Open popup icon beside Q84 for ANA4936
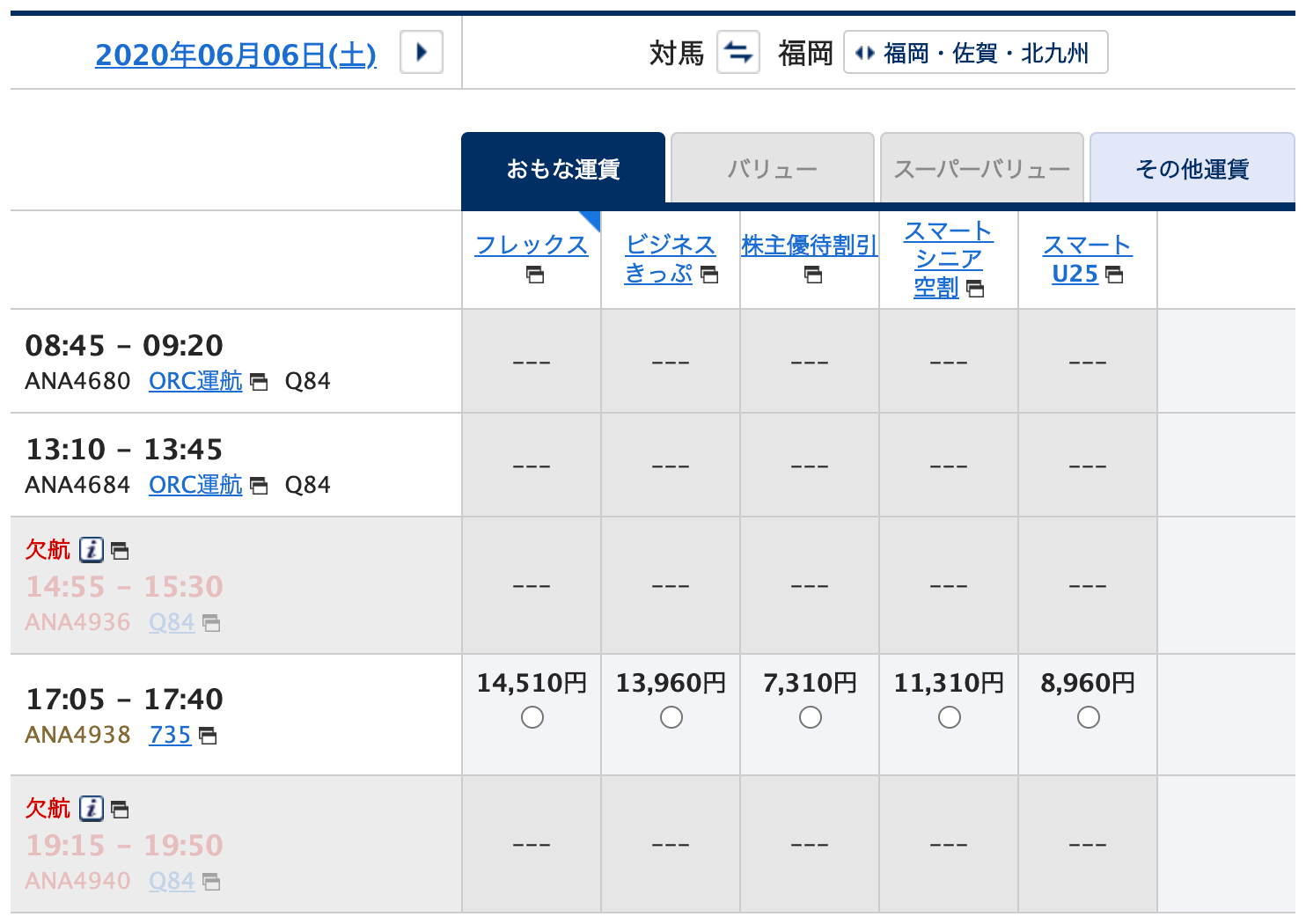1306x924 pixels. coord(211,624)
